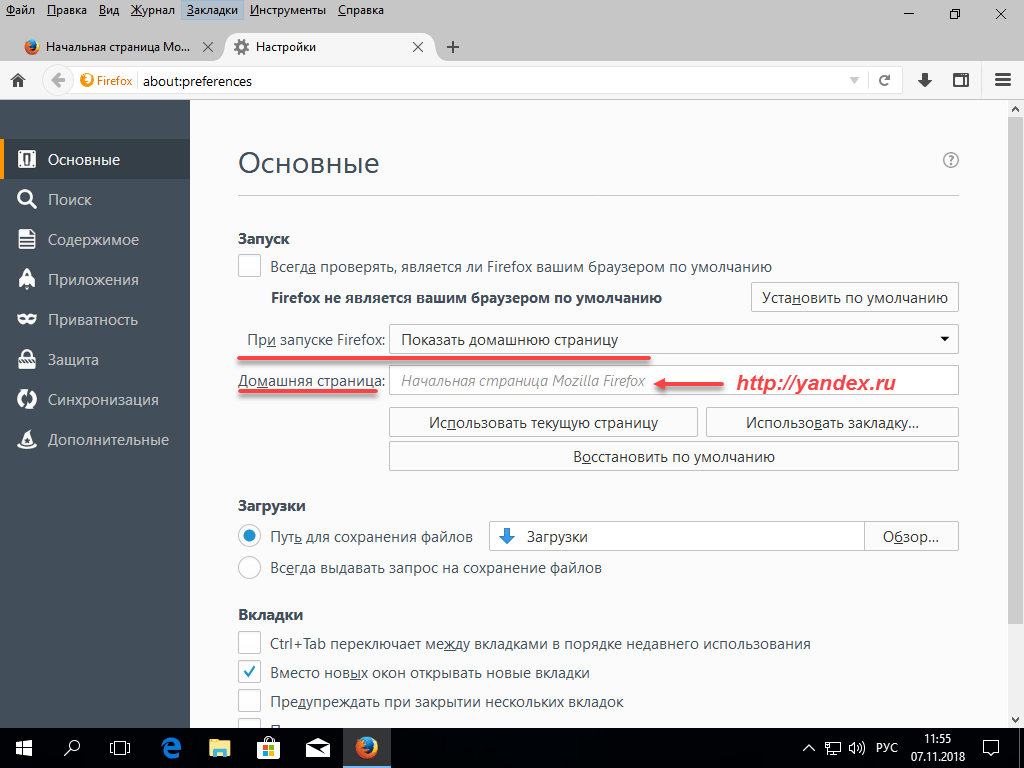This screenshot has height=768, width=1024.
Task: Click the reload page icon
Action: click(884, 81)
